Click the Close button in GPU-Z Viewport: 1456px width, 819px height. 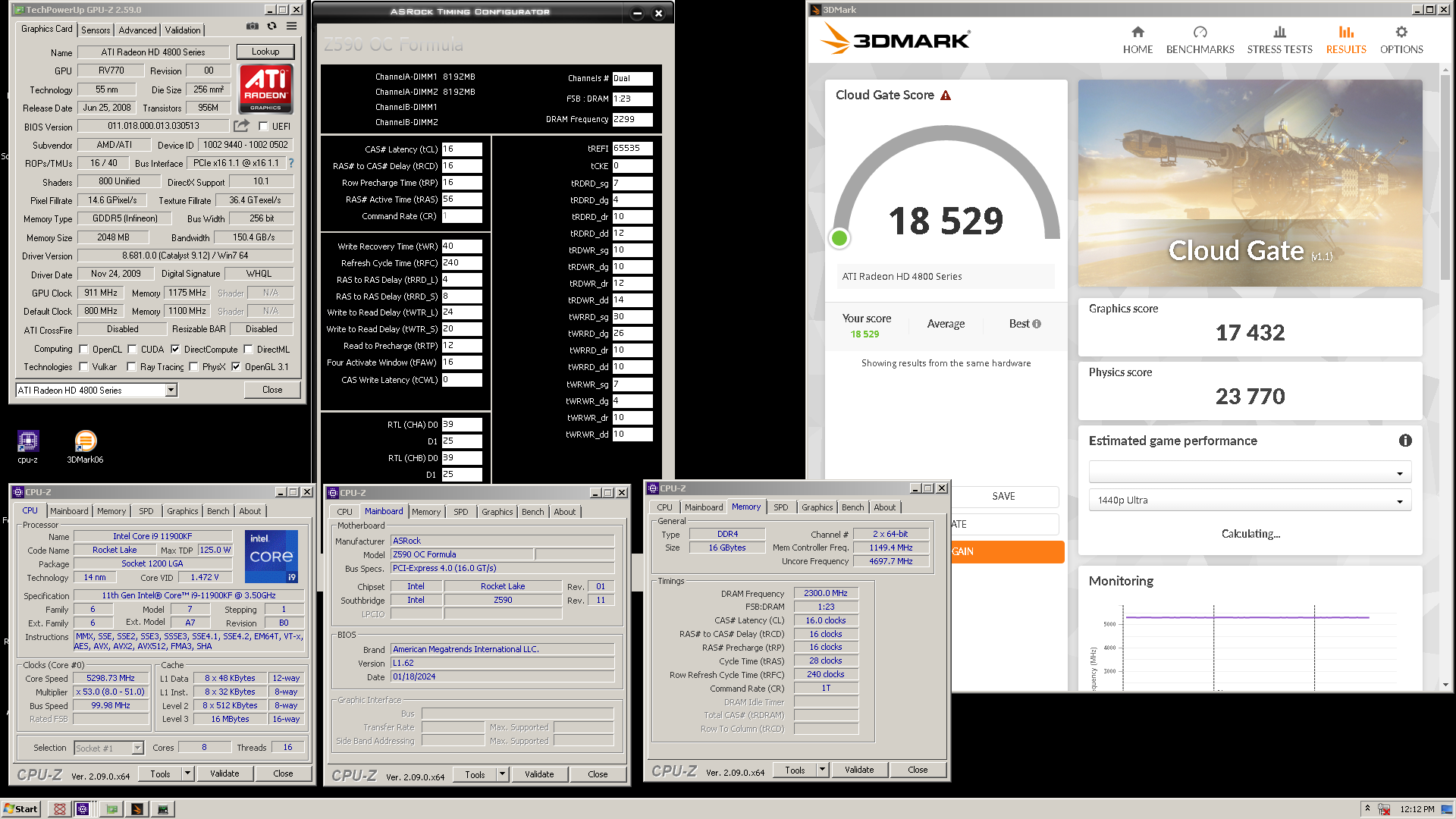272,390
